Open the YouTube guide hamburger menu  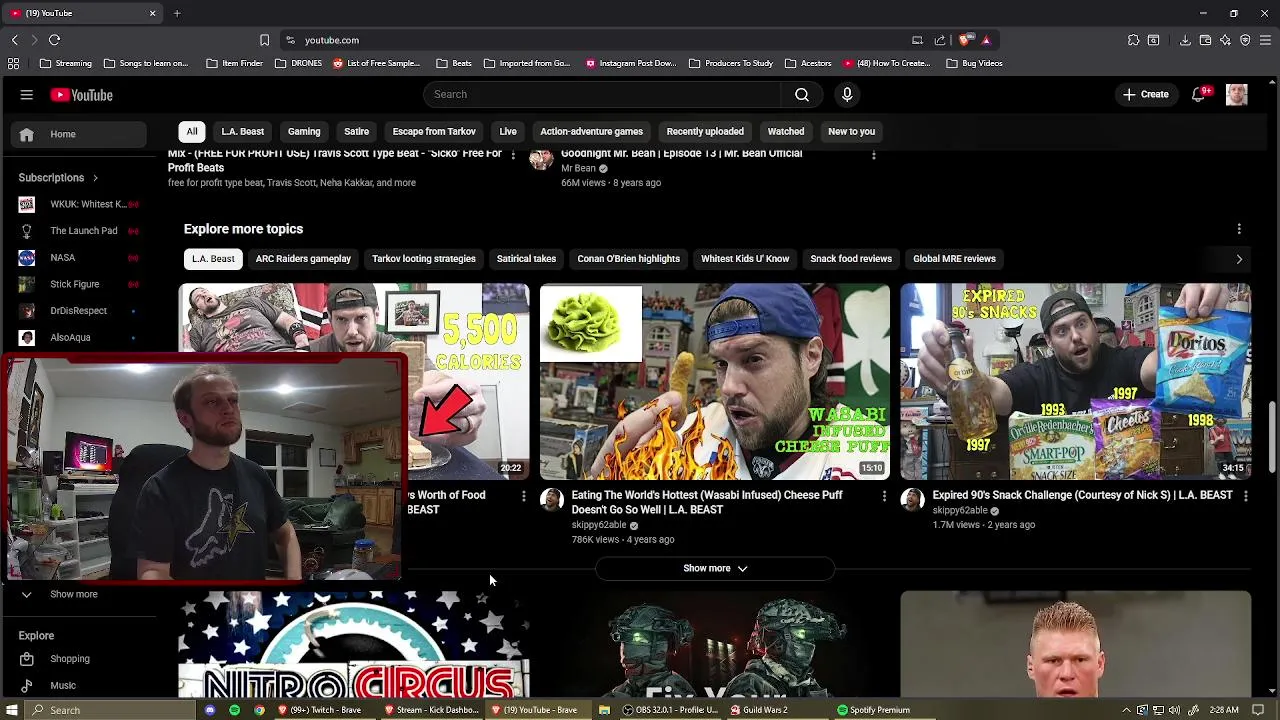pos(27,95)
